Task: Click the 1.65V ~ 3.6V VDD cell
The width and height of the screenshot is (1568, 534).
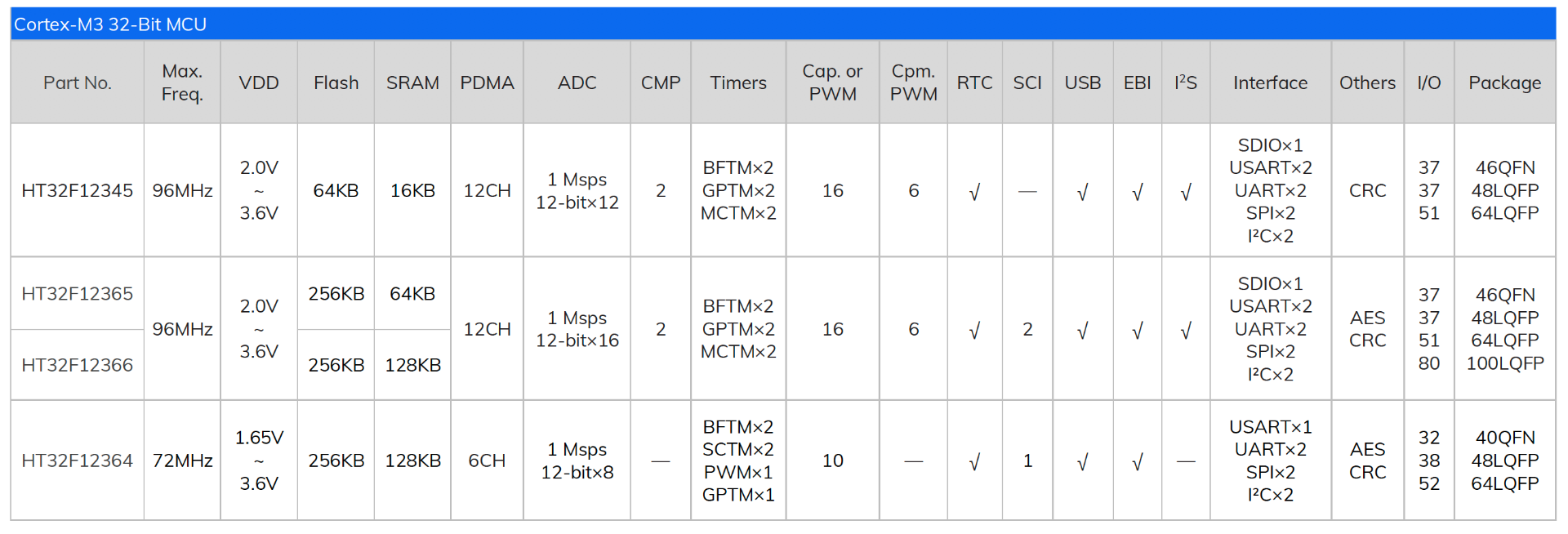Action: pyautogui.click(x=259, y=461)
